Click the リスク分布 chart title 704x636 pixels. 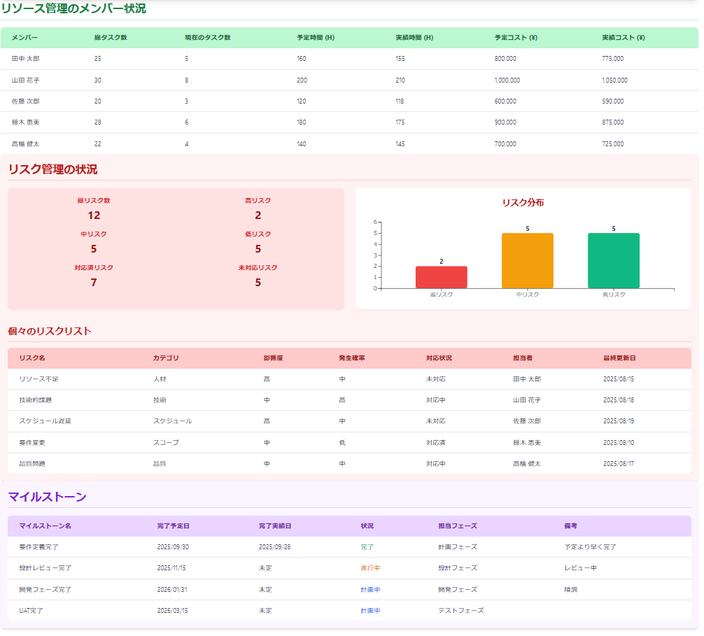coord(523,203)
